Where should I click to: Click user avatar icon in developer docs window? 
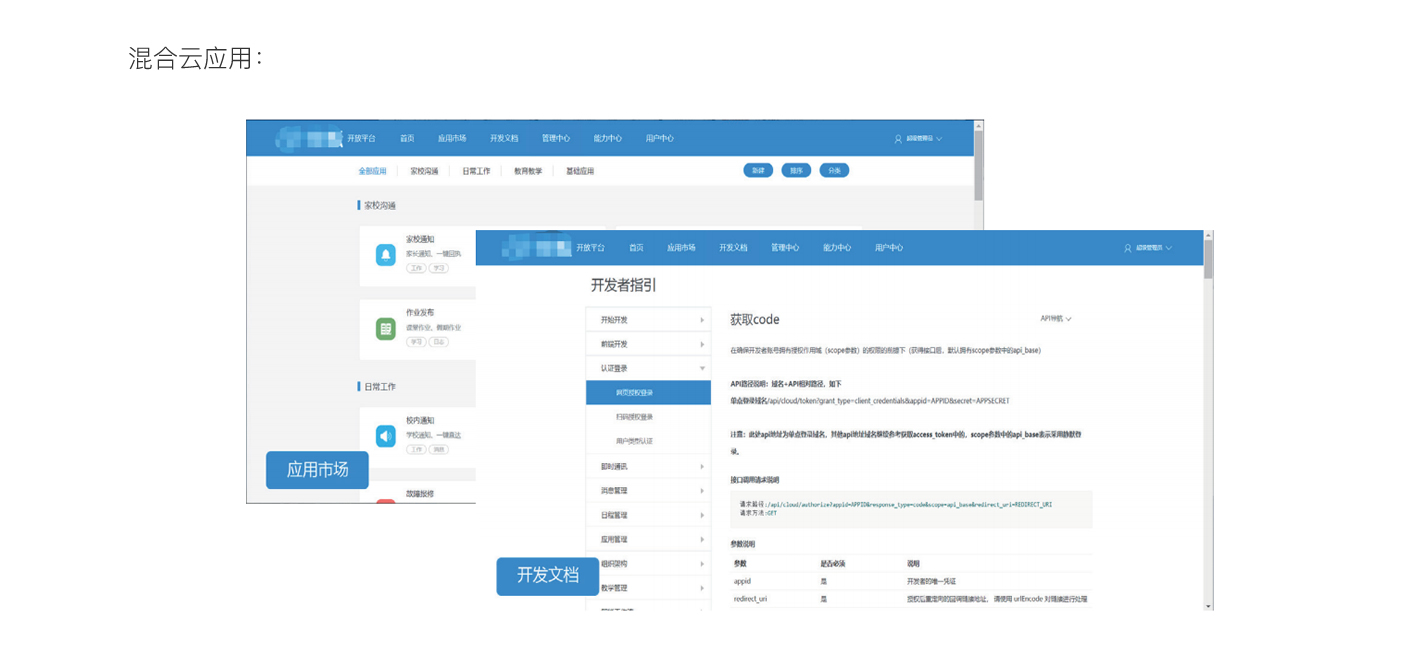(1128, 248)
